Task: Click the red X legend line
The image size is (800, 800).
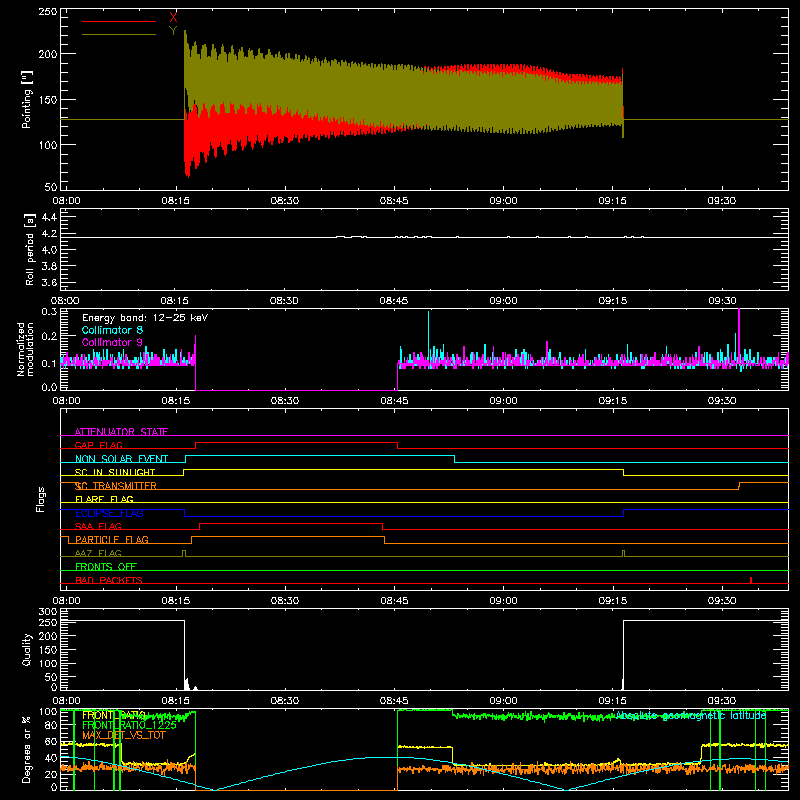Action: (x=119, y=21)
